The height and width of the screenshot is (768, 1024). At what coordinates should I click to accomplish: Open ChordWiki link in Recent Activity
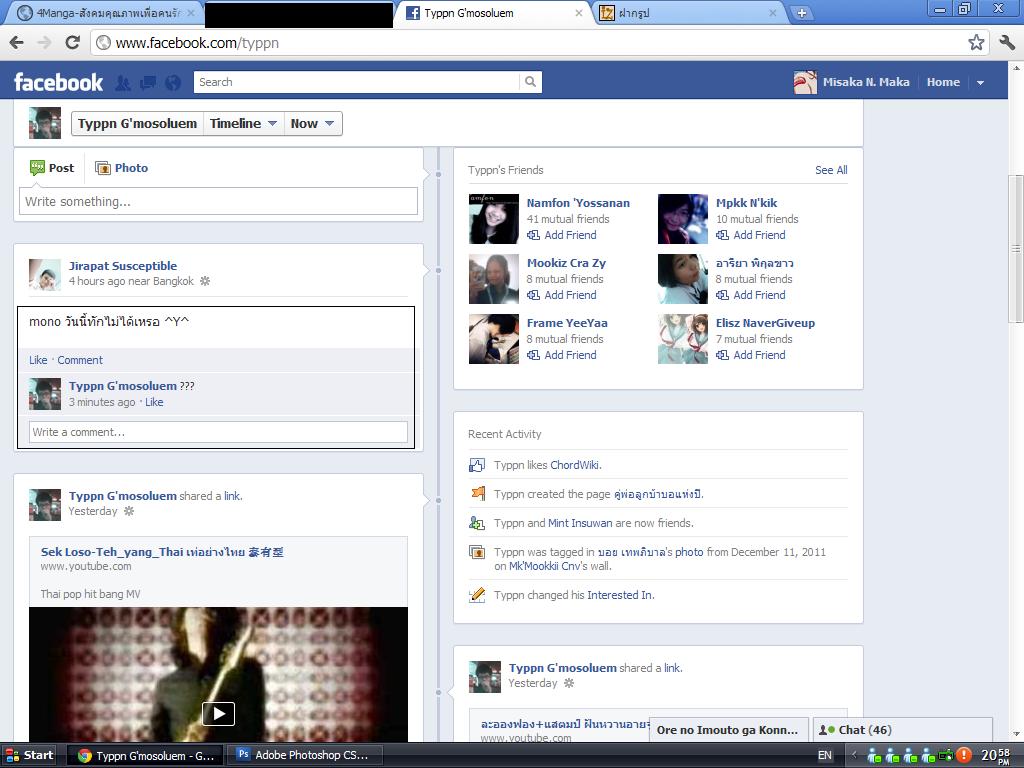click(574, 465)
